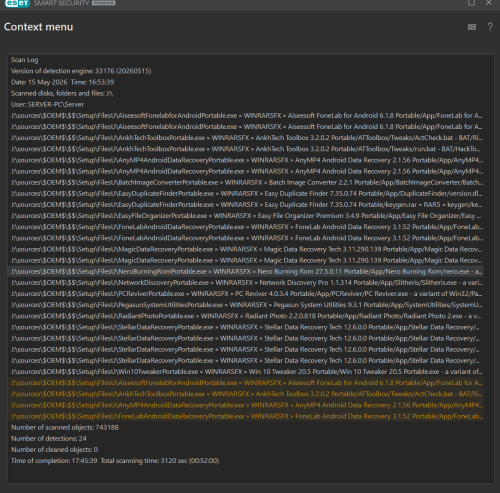Select the NetworkDiscoveryPortable.exe Slitheris entry
Image resolution: width=500 pixels, height=493 pixels.
coord(246,283)
